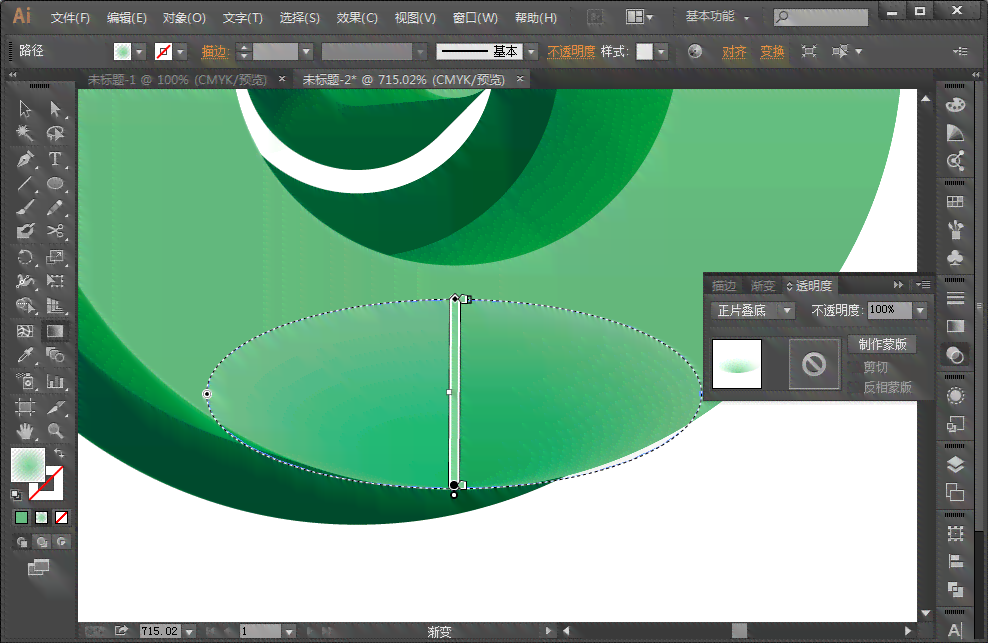
Task: Set paint type to Gradient below swatches
Action: tap(42, 518)
